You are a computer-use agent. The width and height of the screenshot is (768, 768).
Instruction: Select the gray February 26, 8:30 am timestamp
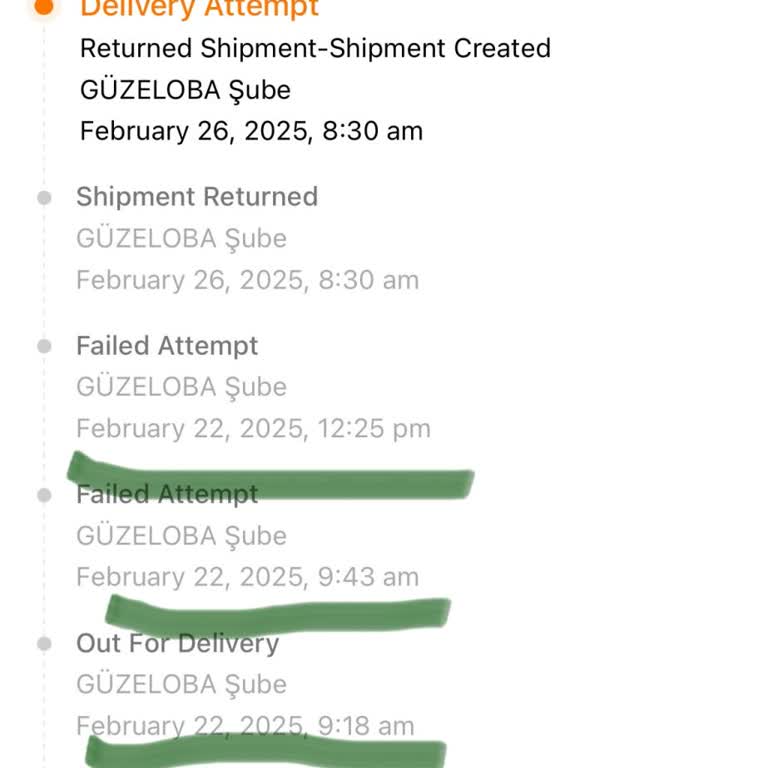[x=247, y=280]
